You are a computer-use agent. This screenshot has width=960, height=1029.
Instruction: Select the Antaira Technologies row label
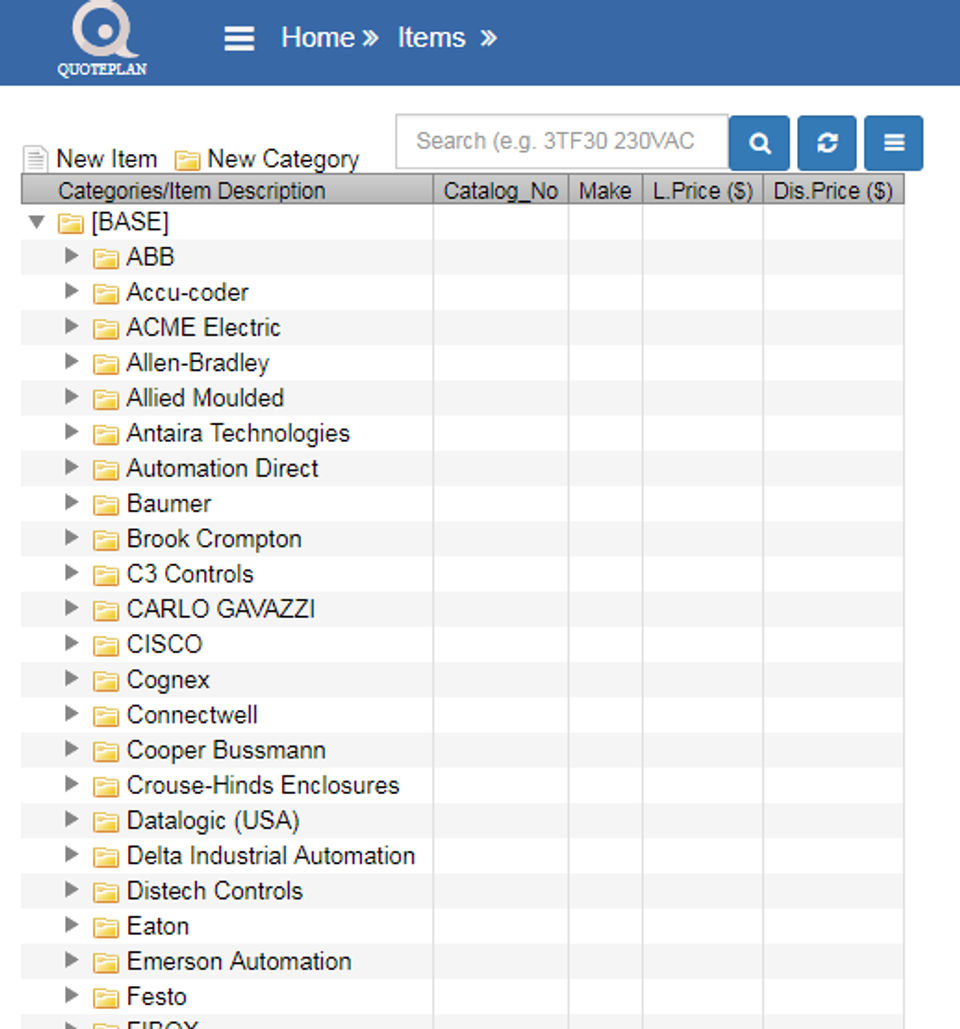click(x=238, y=433)
